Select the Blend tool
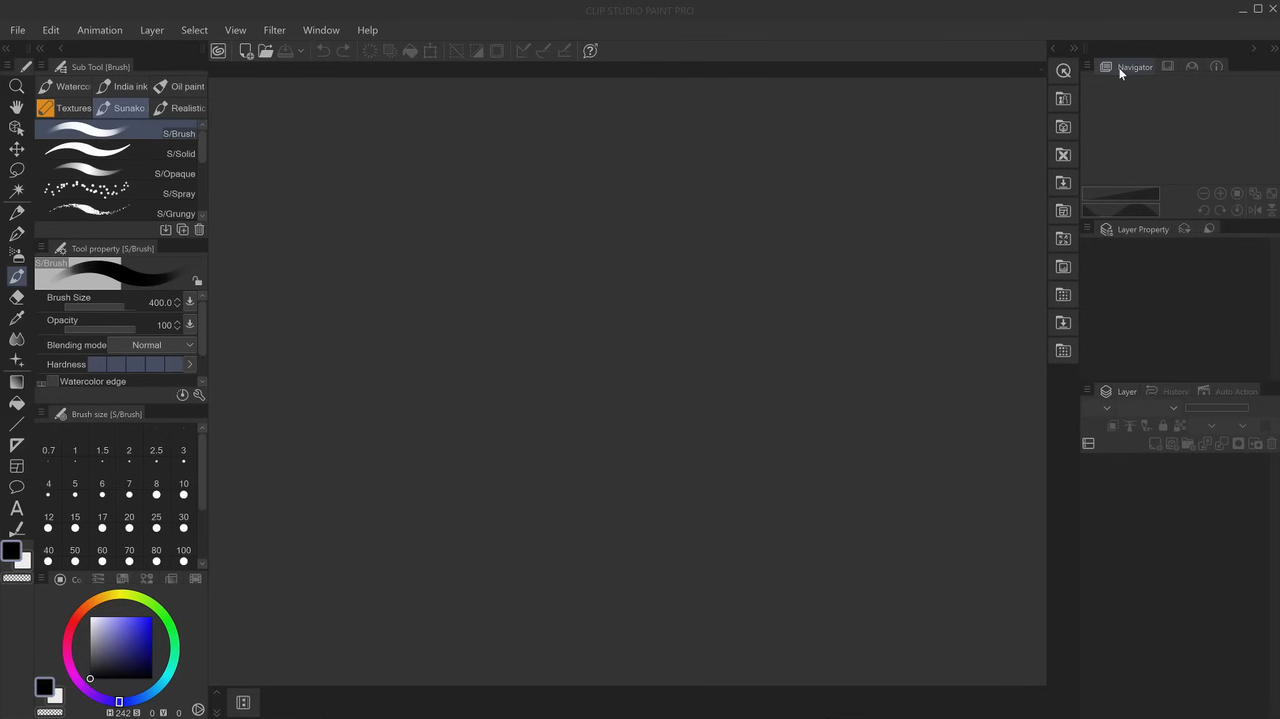 click(x=16, y=339)
